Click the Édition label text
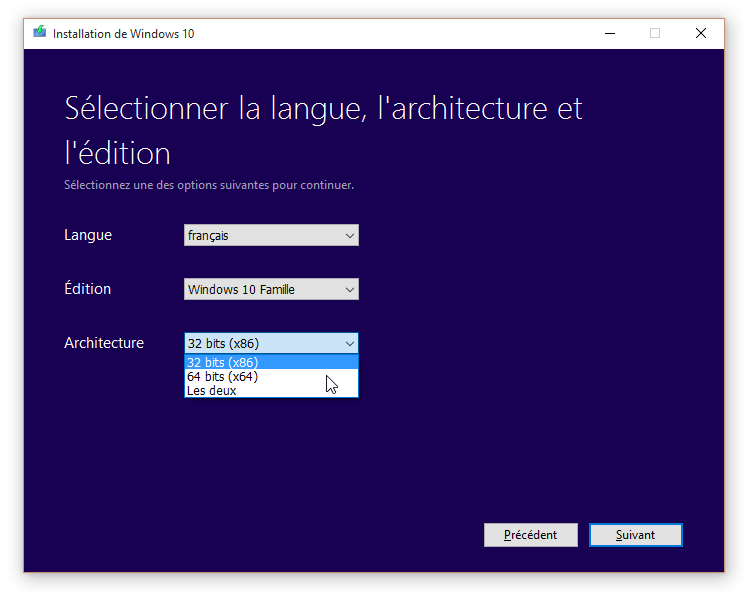 [x=87, y=288]
